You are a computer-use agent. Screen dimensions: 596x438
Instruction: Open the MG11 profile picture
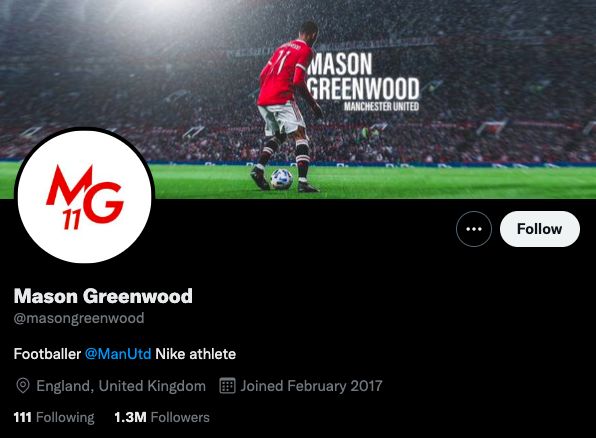pos(84,196)
